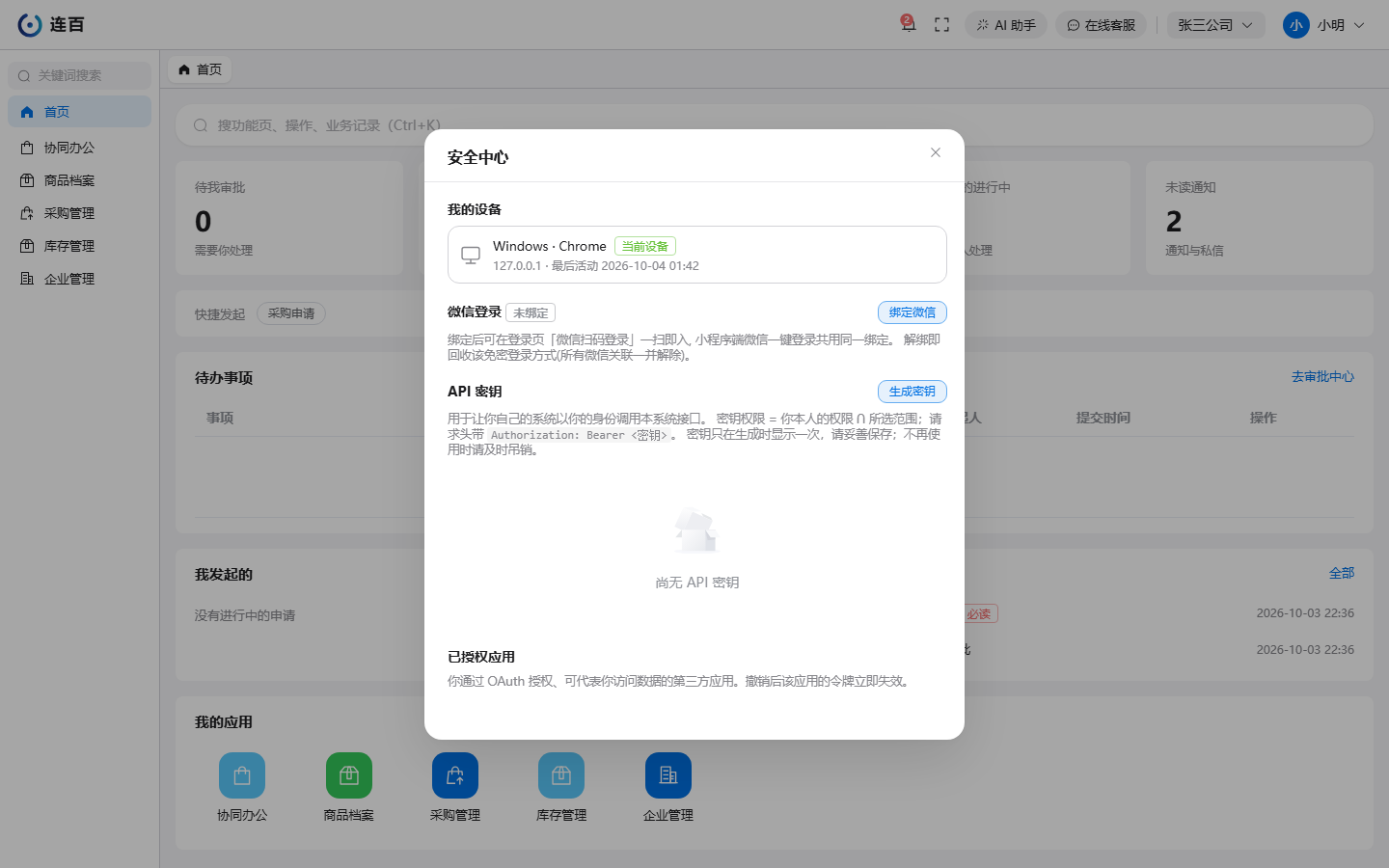The image size is (1389, 868).
Task: Click the 连百 logo
Action: 51,25
